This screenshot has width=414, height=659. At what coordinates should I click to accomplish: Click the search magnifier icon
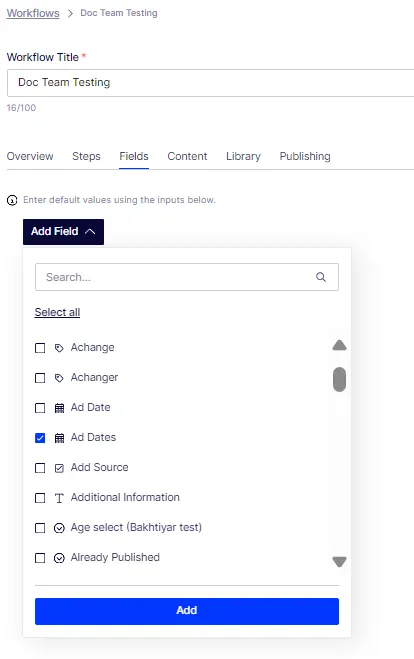[321, 277]
